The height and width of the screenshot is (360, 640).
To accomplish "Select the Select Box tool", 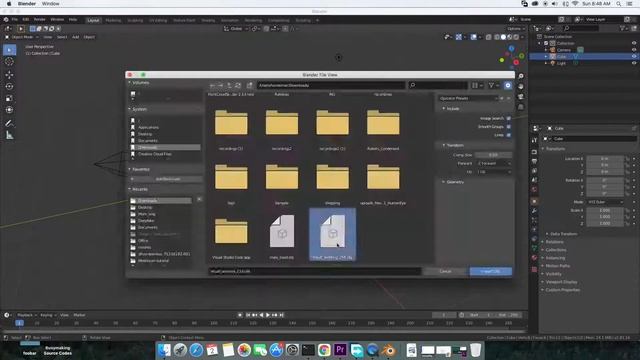I will click(x=9, y=50).
